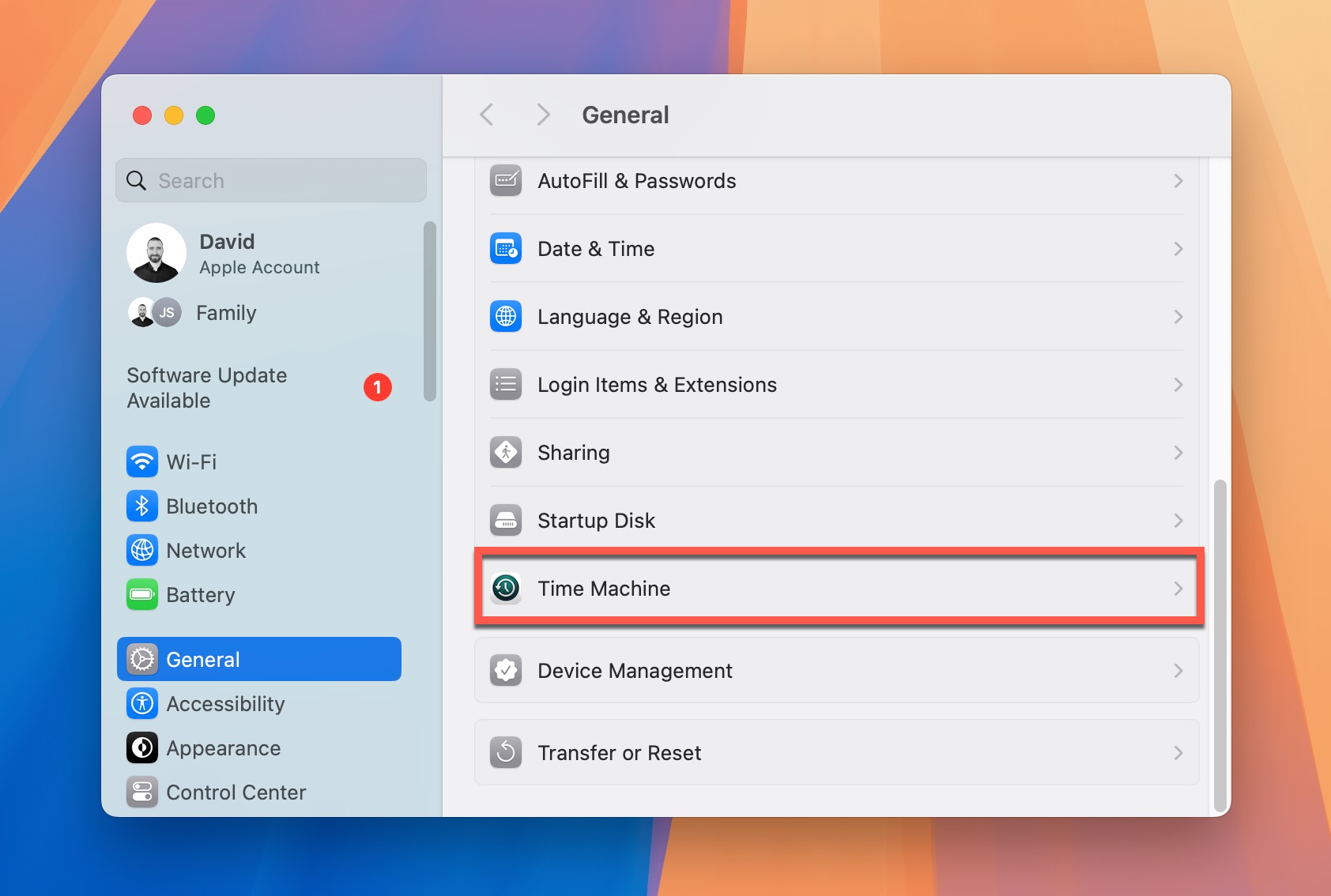
Task: Zoom window with the green button
Action: 205,115
